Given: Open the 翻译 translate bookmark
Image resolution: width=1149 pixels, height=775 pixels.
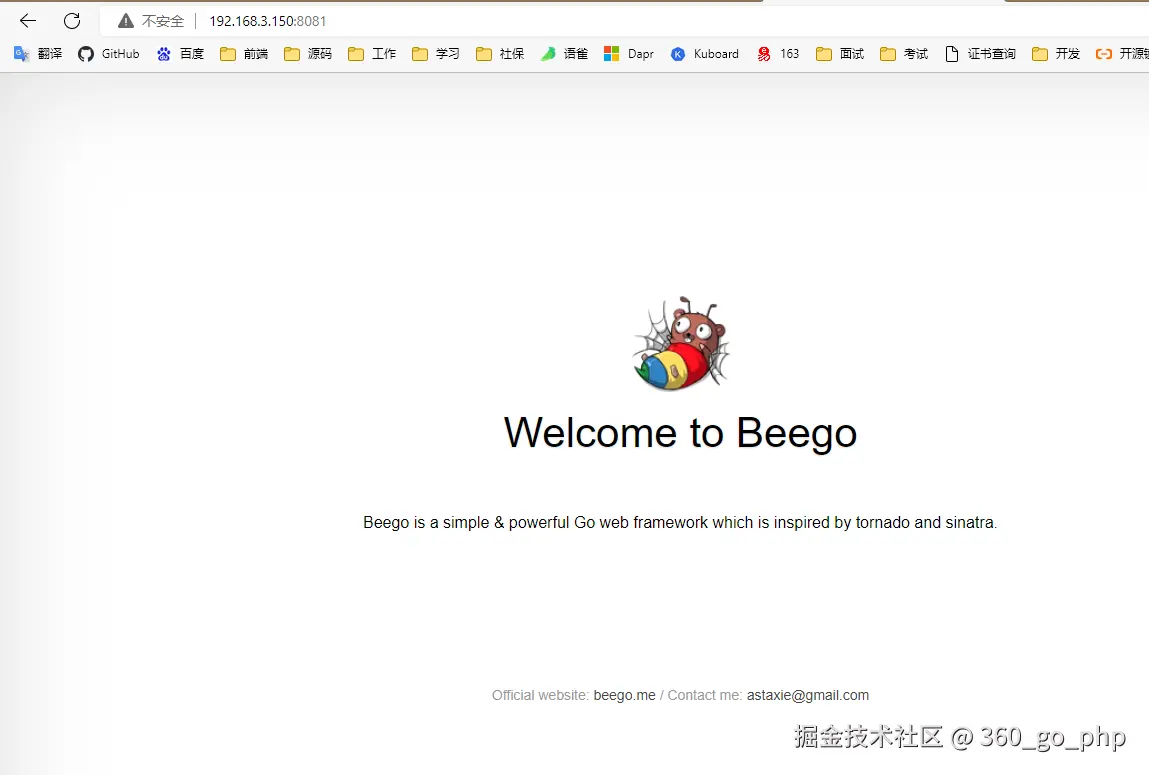Looking at the screenshot, I should click(x=38, y=53).
